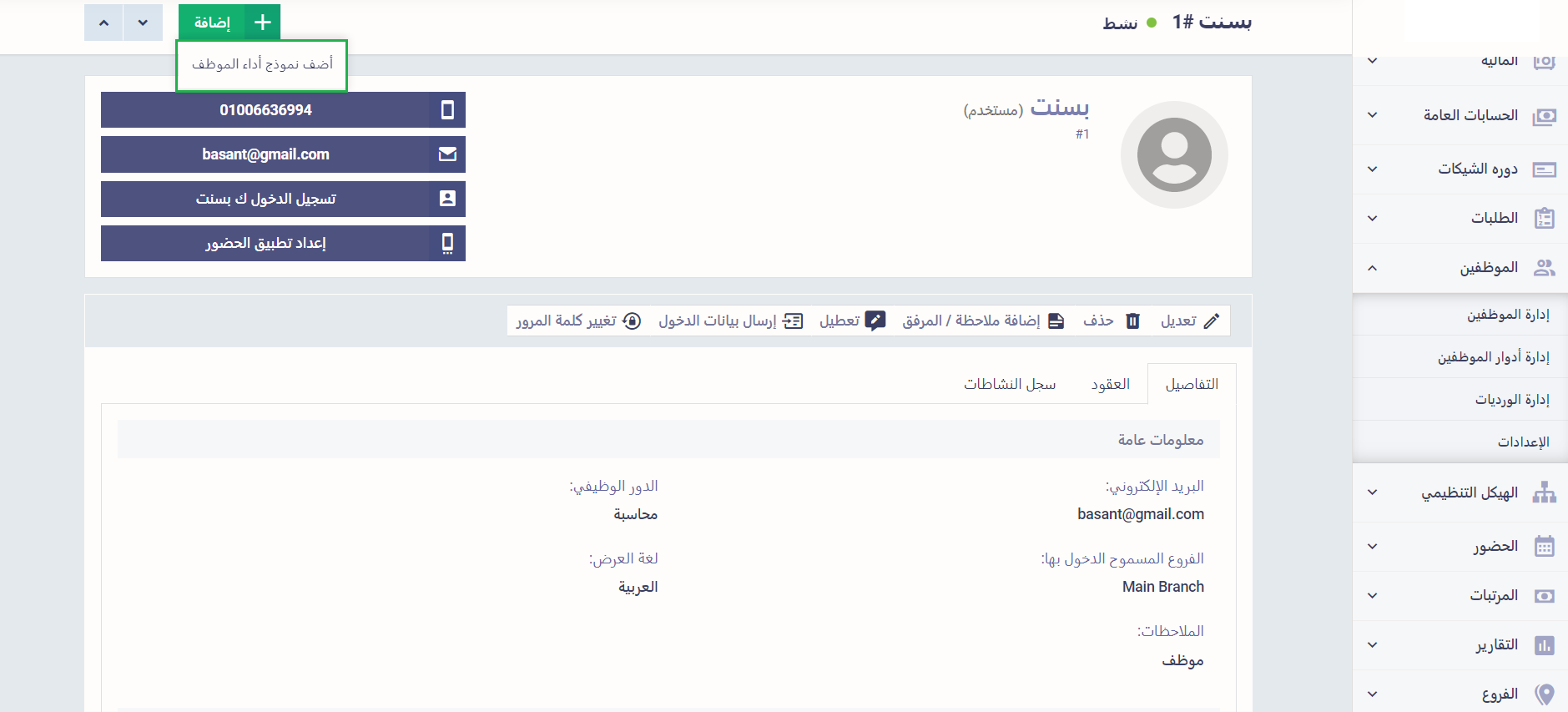Image resolution: width=1568 pixels, height=712 pixels.
Task: Click the change password lock icon
Action: 632,321
